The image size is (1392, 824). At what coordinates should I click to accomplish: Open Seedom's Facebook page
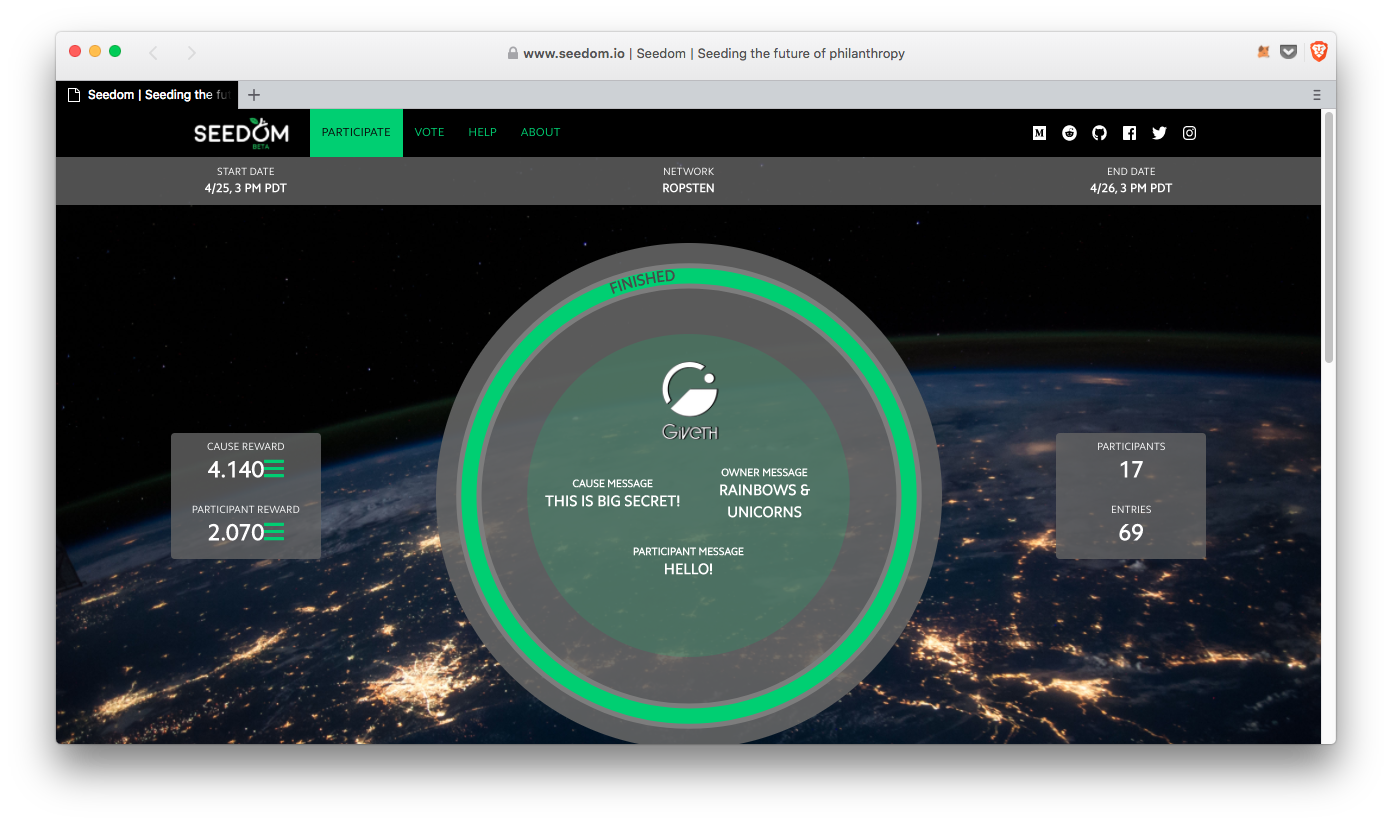coord(1128,132)
